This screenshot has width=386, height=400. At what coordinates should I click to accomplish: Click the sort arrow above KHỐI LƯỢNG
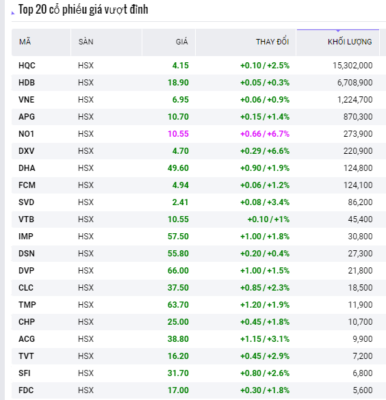338,31
